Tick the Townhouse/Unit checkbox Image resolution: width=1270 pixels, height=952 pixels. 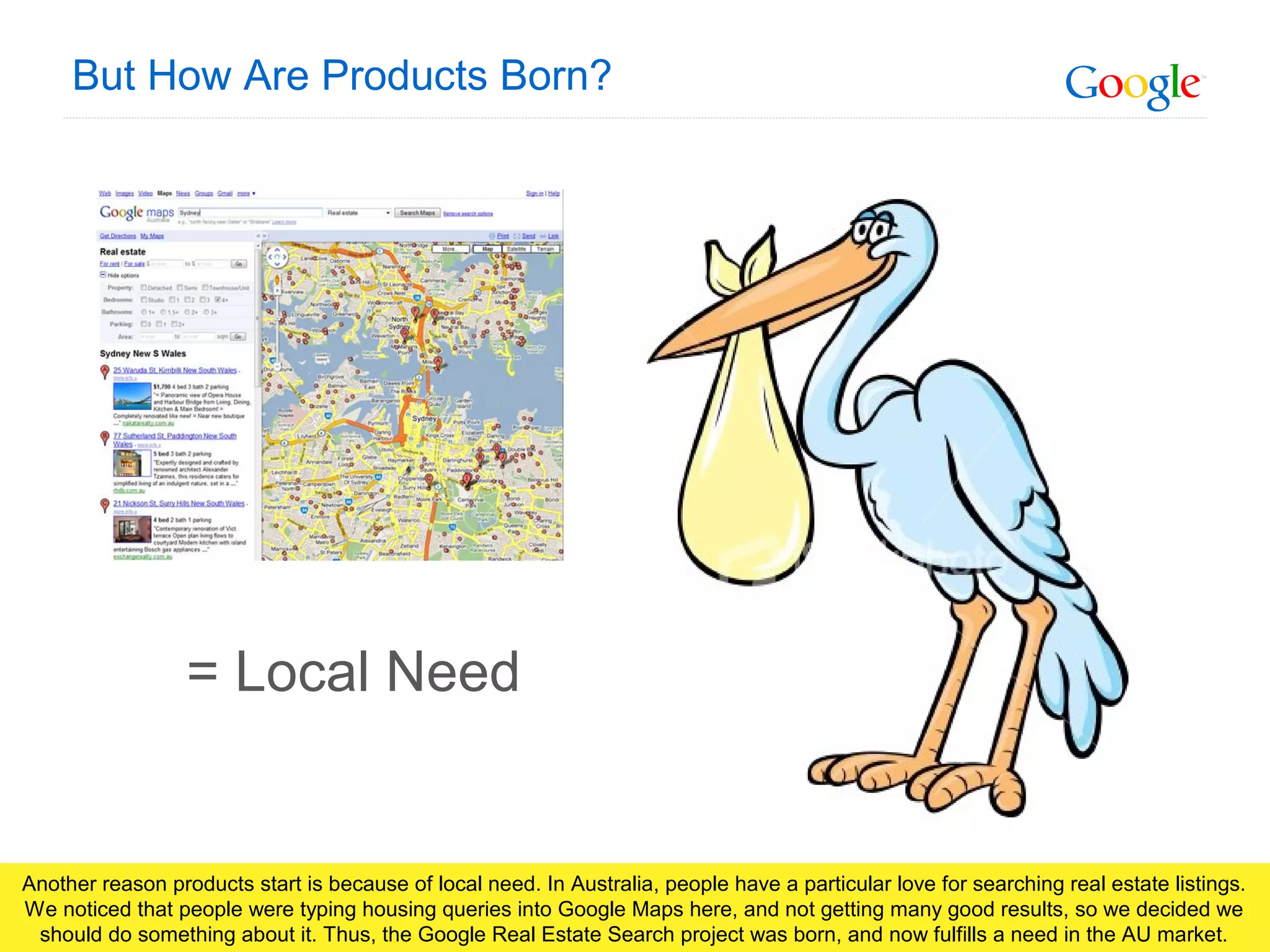(x=205, y=288)
